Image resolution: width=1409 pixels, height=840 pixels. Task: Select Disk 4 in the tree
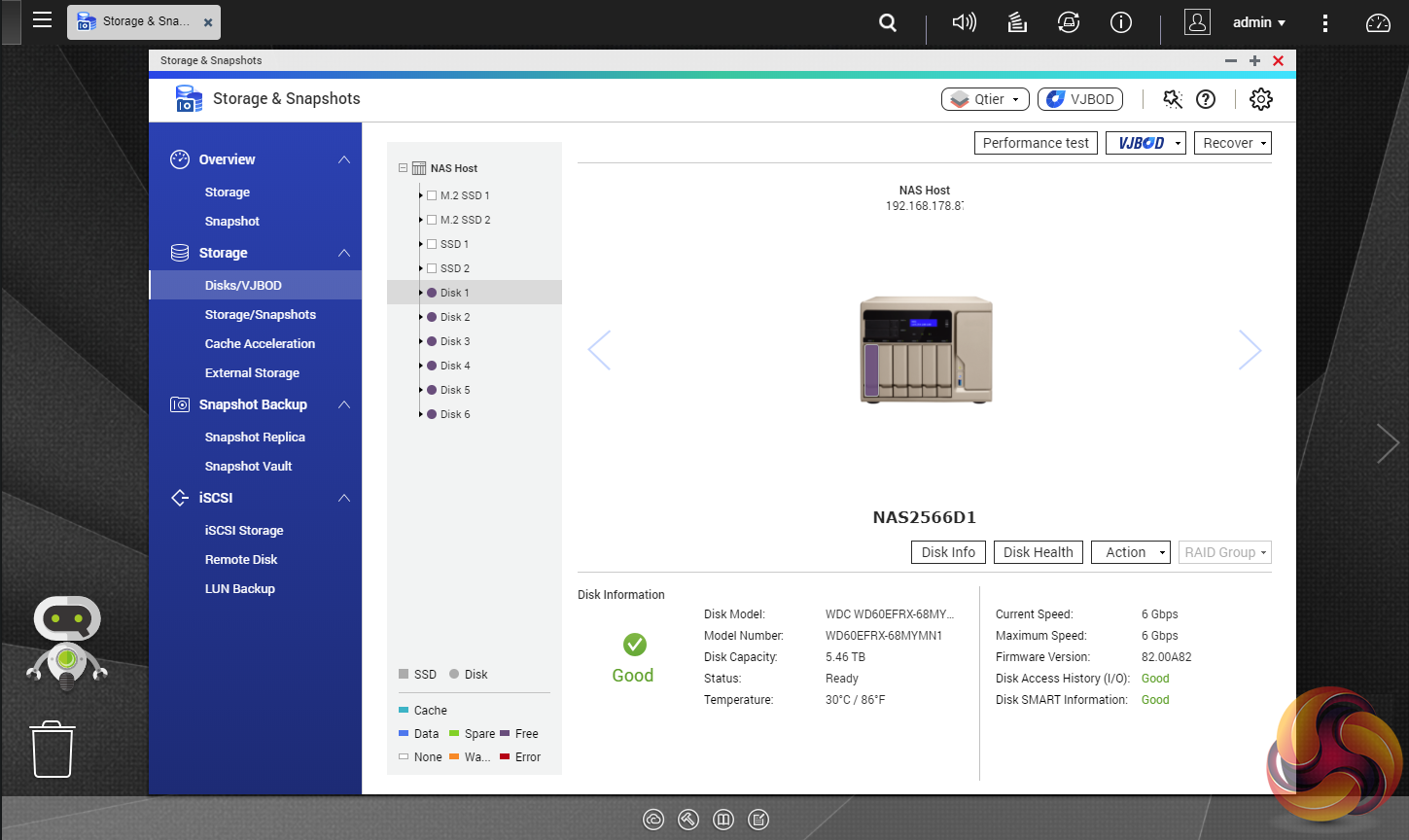[x=454, y=366]
